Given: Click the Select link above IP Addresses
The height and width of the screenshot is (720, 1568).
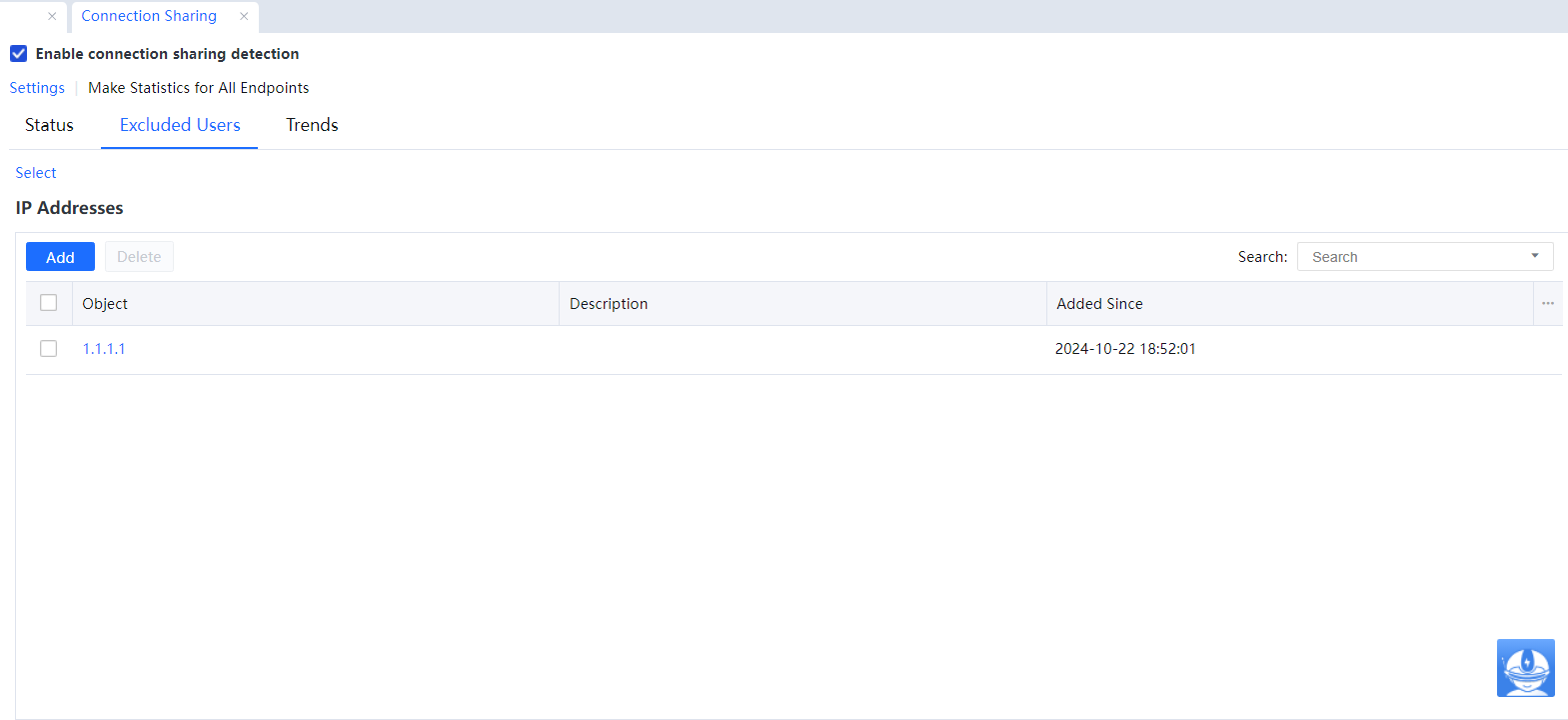Looking at the screenshot, I should (36, 173).
